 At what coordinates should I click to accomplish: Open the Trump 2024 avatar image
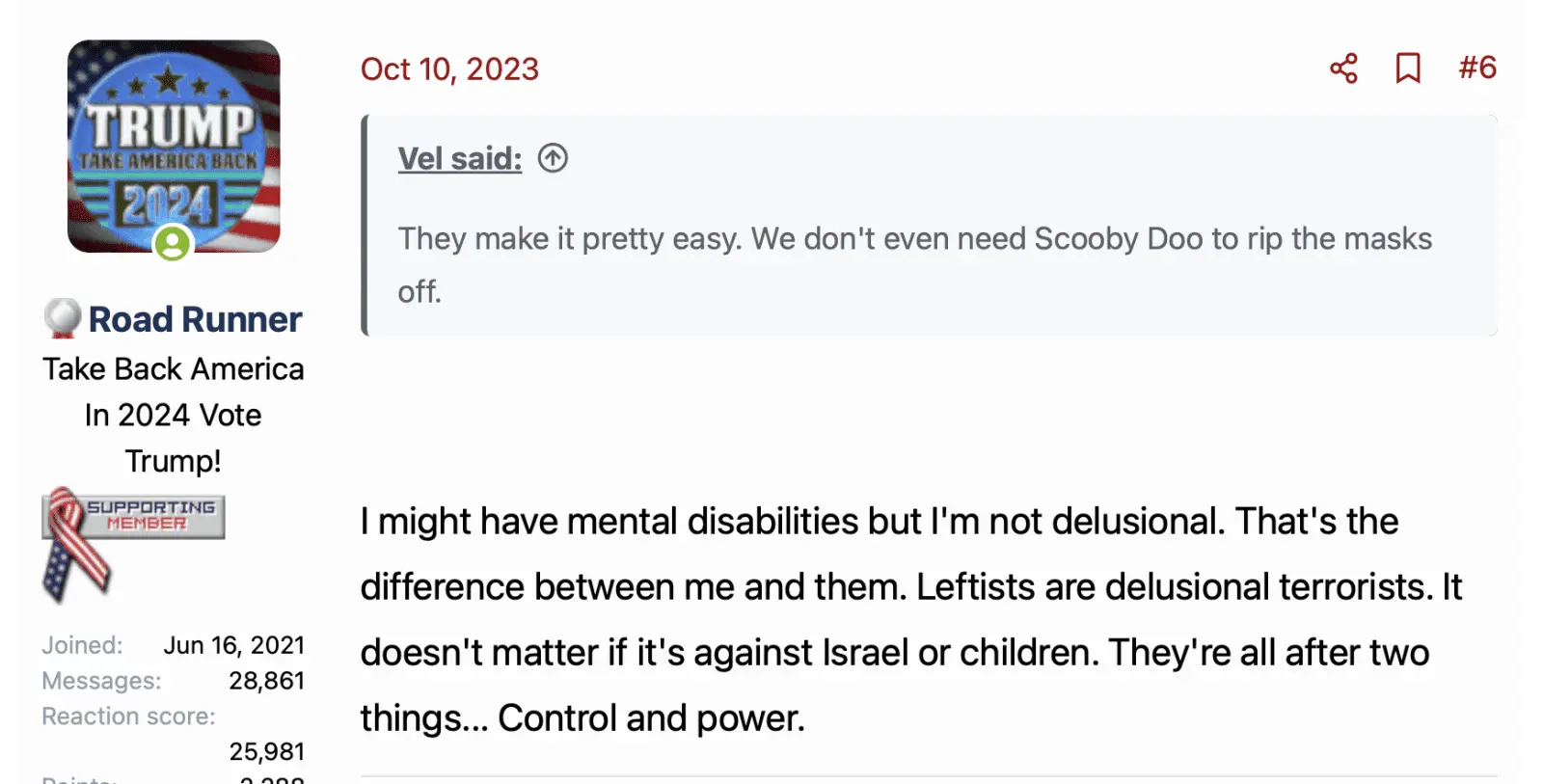point(174,145)
